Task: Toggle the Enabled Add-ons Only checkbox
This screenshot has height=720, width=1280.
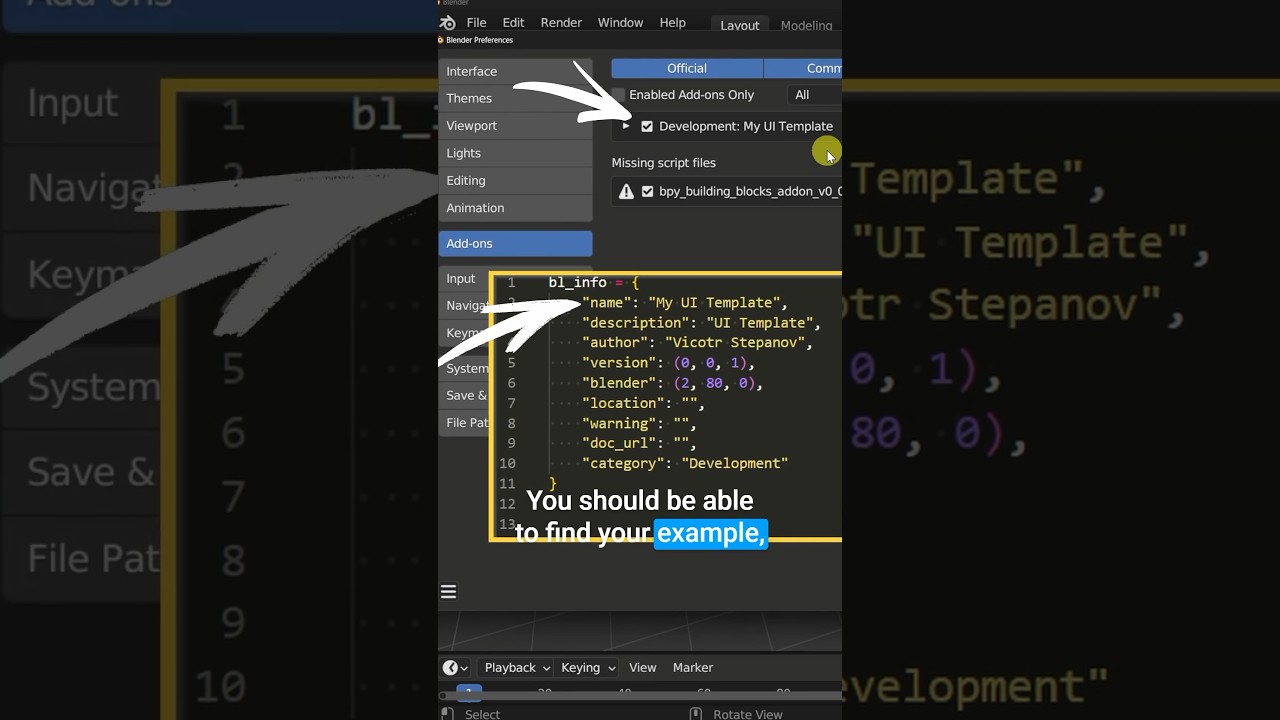Action: point(619,95)
